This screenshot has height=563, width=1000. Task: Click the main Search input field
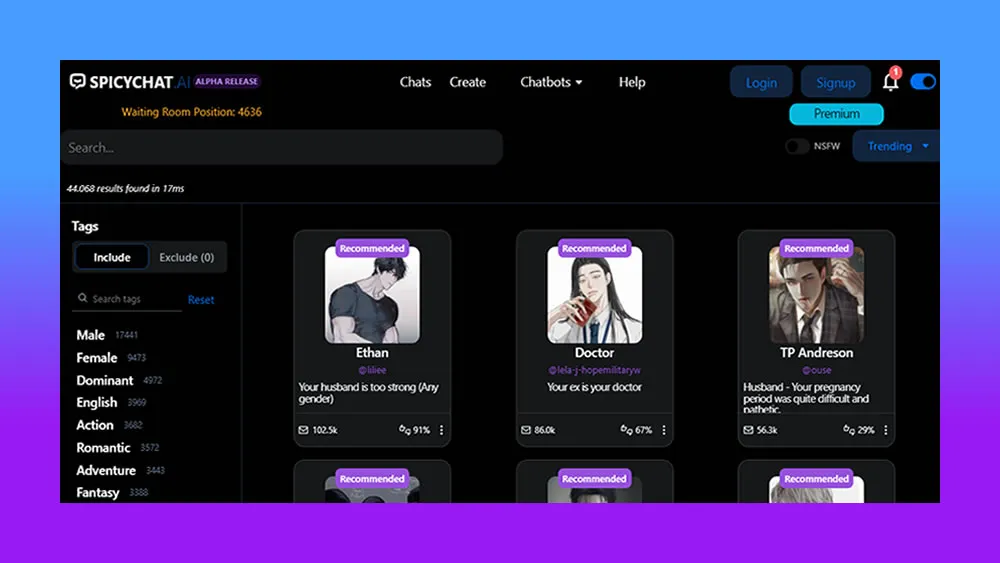(x=281, y=147)
